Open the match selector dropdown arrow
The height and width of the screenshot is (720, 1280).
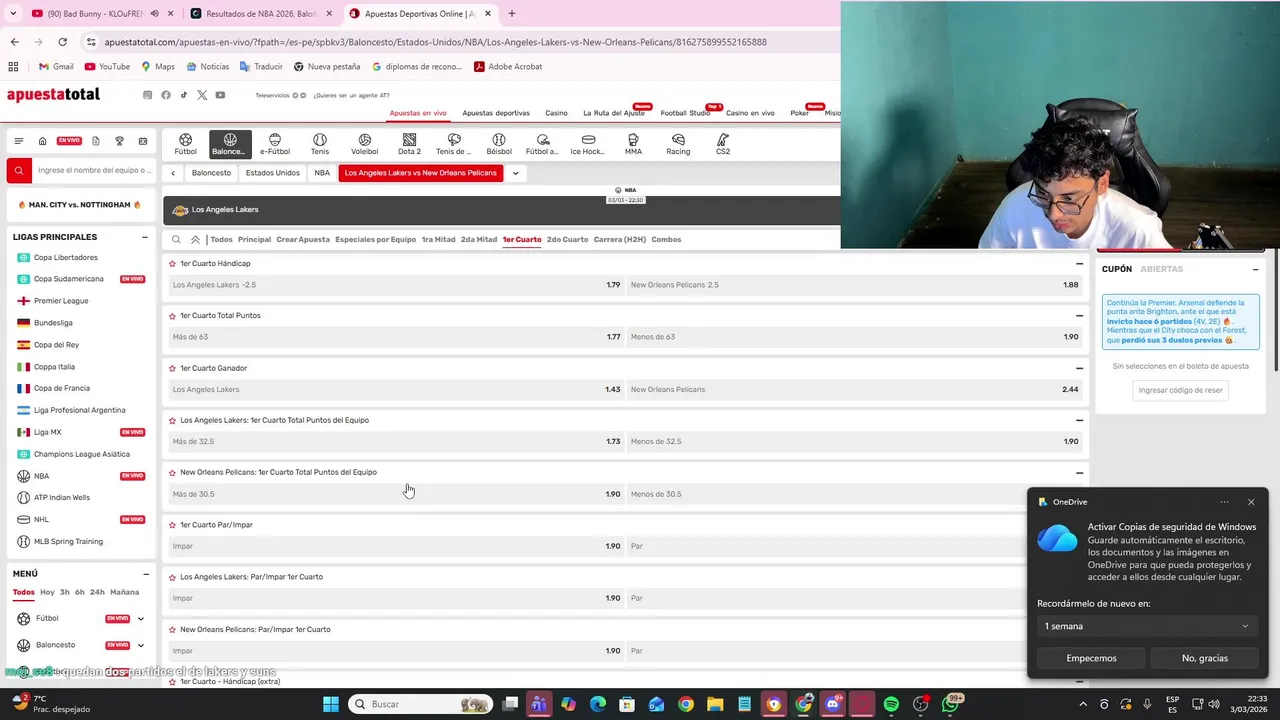(x=515, y=173)
